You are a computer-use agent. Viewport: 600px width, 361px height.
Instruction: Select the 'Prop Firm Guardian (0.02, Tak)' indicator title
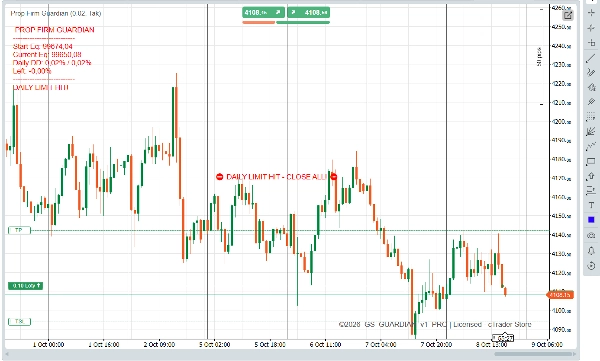56,13
